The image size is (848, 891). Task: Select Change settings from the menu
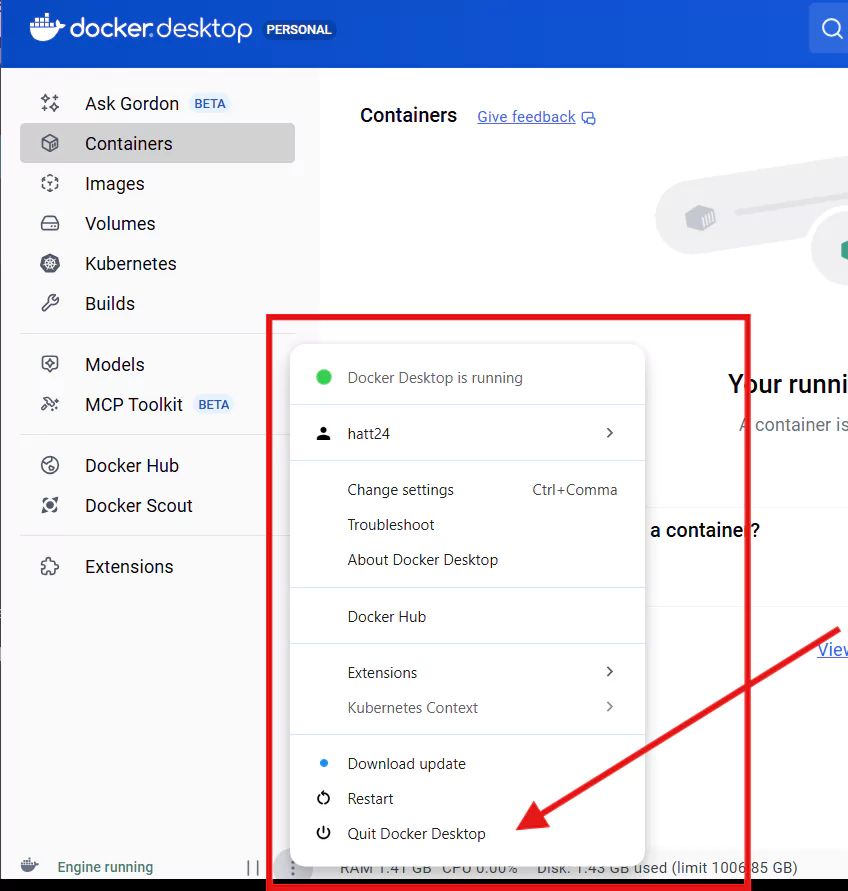click(400, 490)
